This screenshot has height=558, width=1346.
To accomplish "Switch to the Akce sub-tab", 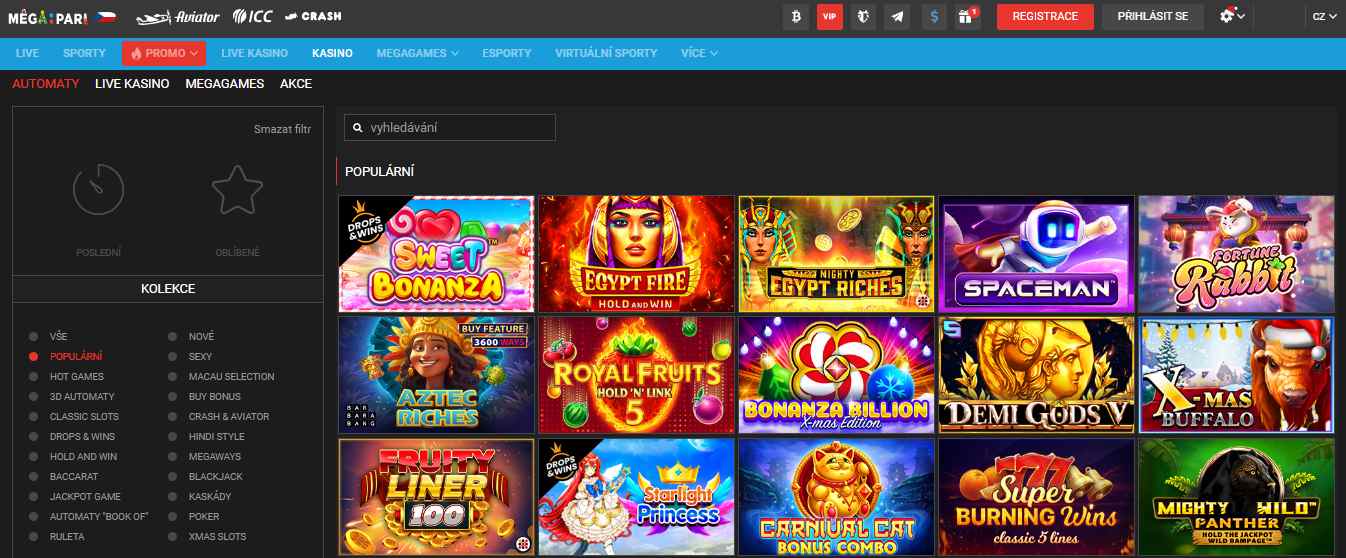I will (296, 83).
